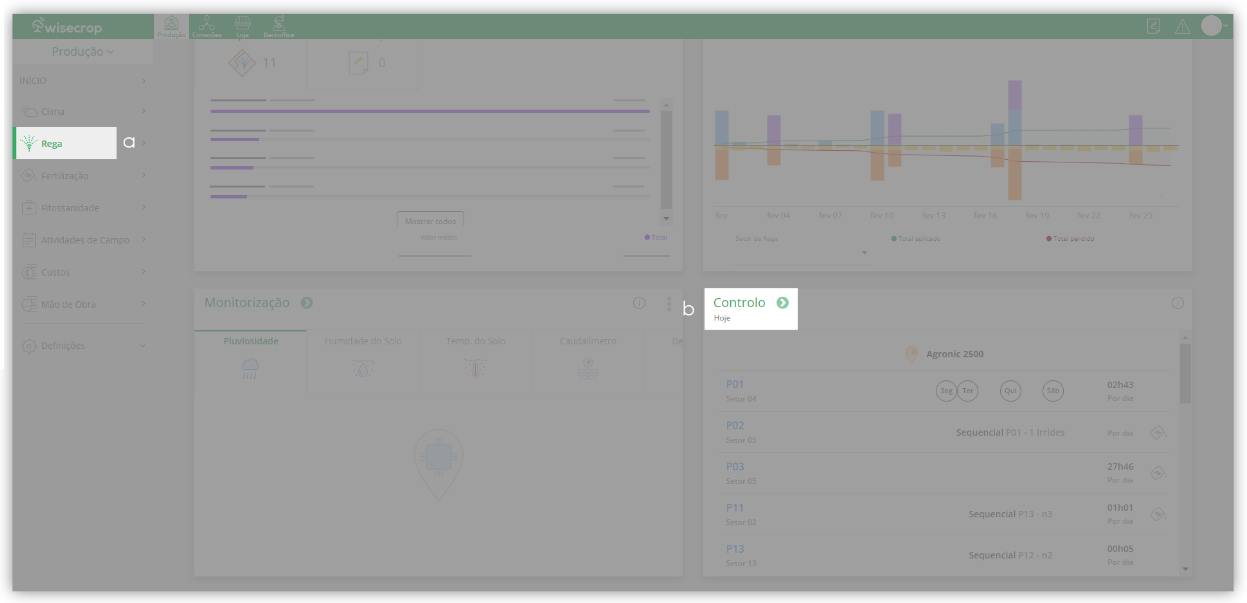Image resolution: width=1247 pixels, height=603 pixels.
Task: Open Conexões icon in top bar
Action: click(207, 26)
